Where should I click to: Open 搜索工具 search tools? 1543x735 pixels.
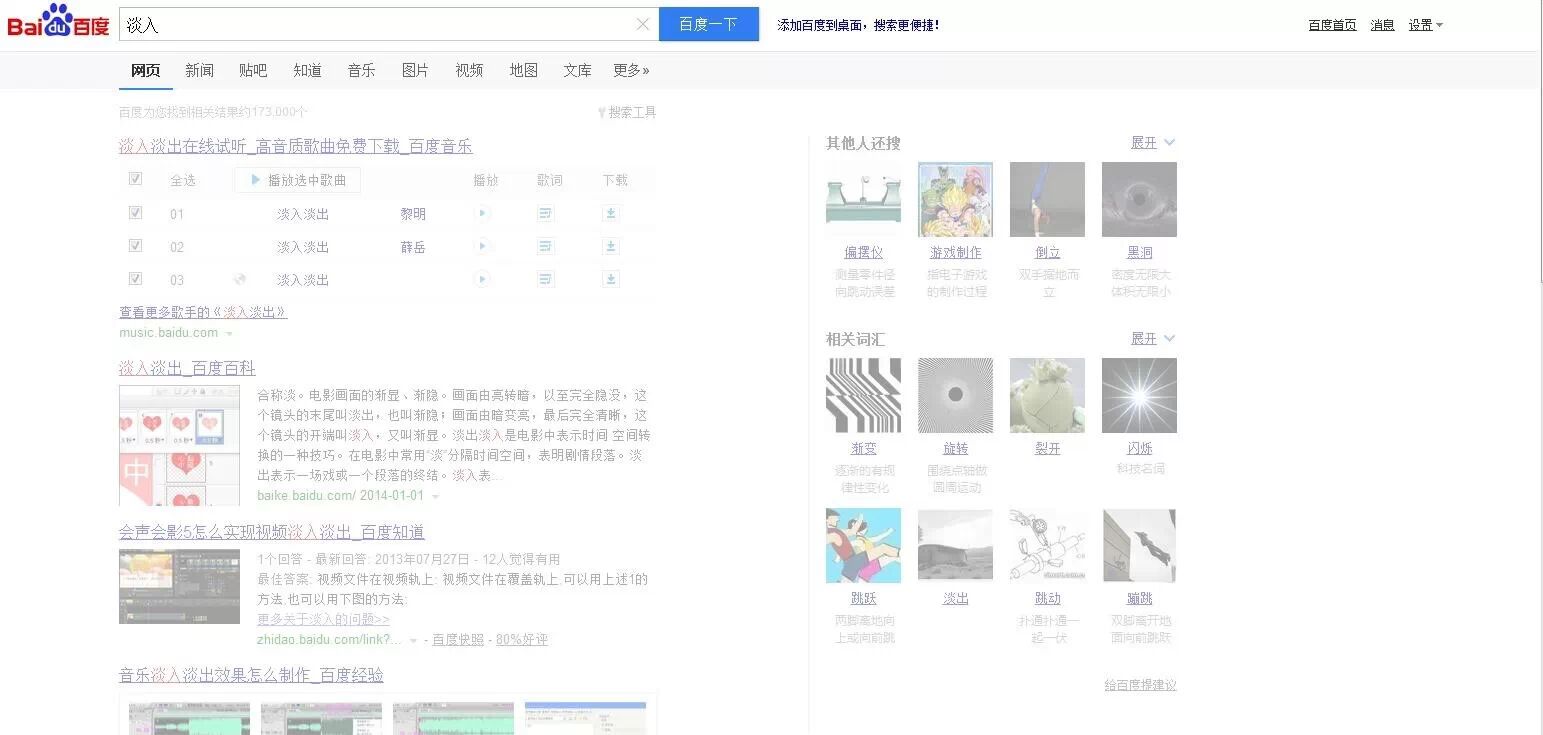(627, 112)
